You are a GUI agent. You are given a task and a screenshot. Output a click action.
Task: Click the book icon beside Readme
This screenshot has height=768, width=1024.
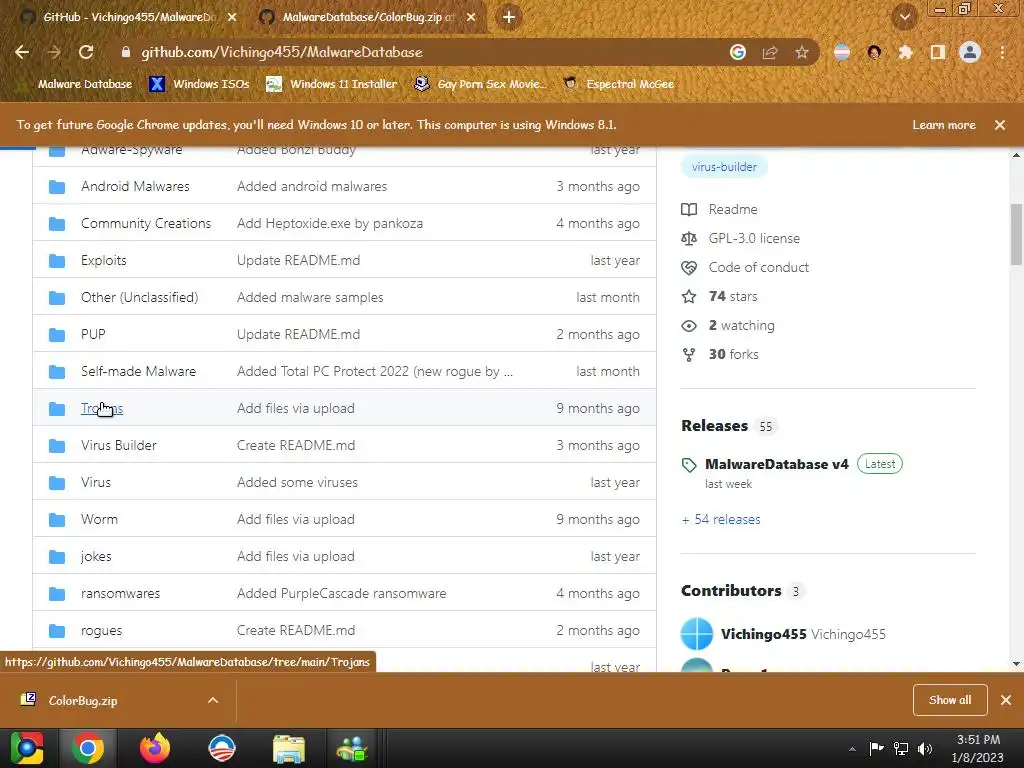point(689,209)
